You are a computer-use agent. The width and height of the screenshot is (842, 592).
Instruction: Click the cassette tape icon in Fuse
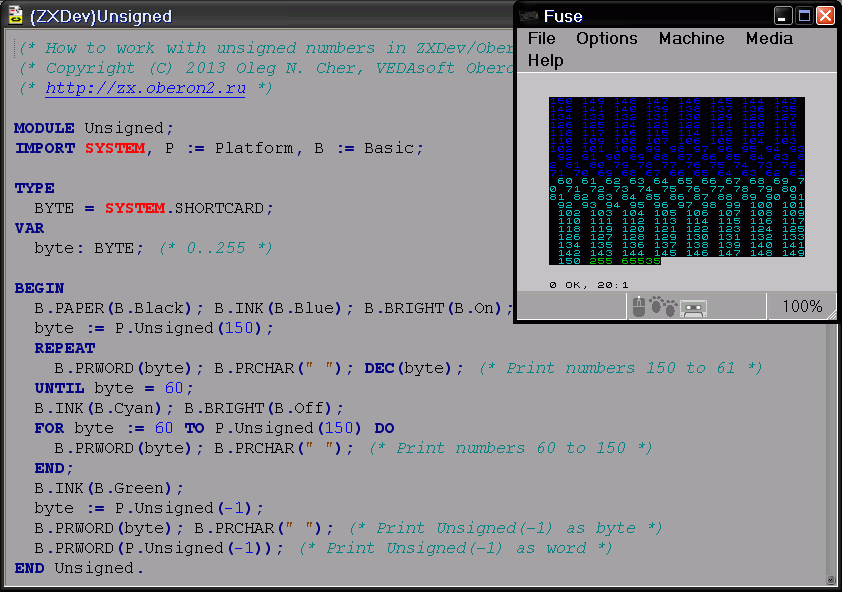[693, 308]
